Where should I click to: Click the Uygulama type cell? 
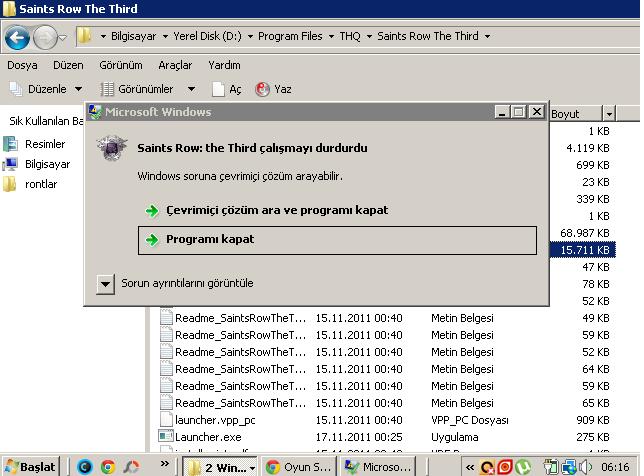tap(455, 437)
